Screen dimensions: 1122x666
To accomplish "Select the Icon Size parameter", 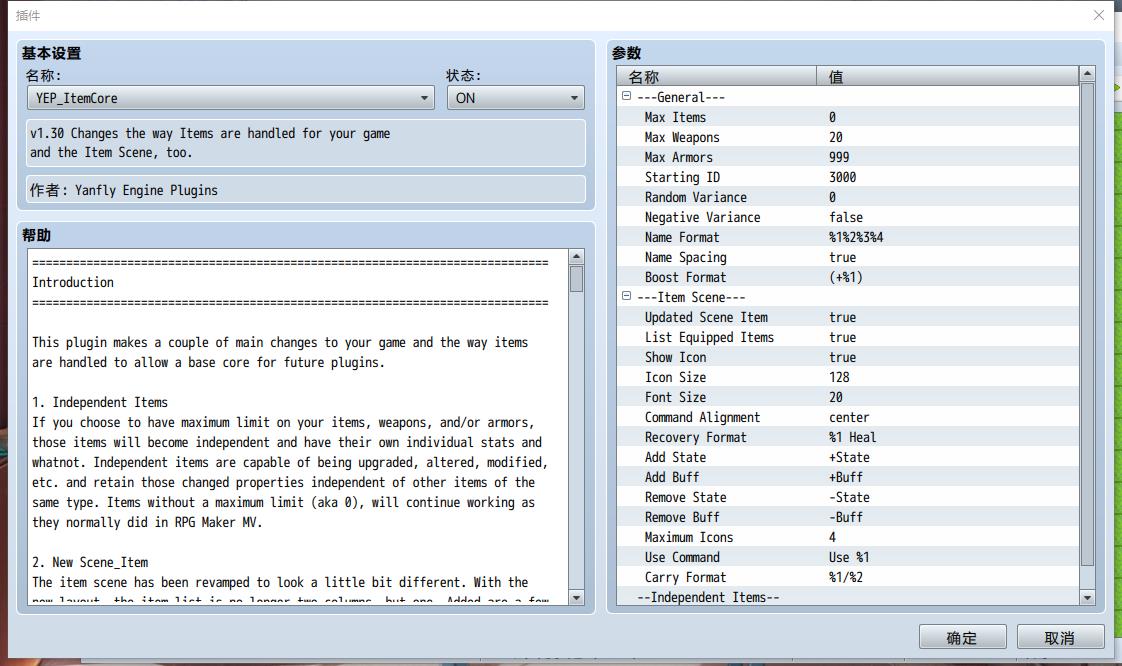I will [x=848, y=378].
